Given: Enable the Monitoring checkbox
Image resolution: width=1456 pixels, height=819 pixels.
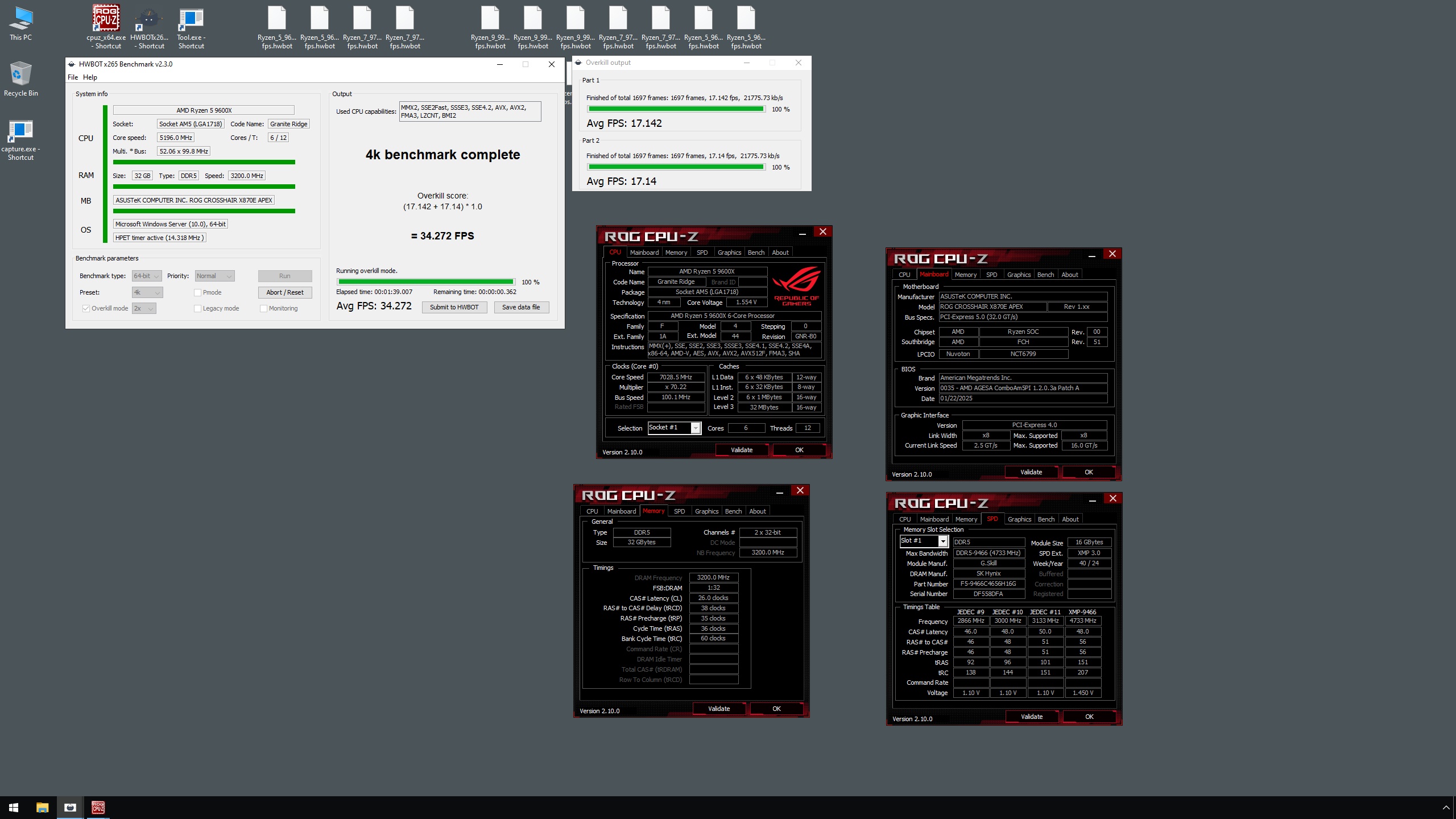Looking at the screenshot, I should [264, 309].
